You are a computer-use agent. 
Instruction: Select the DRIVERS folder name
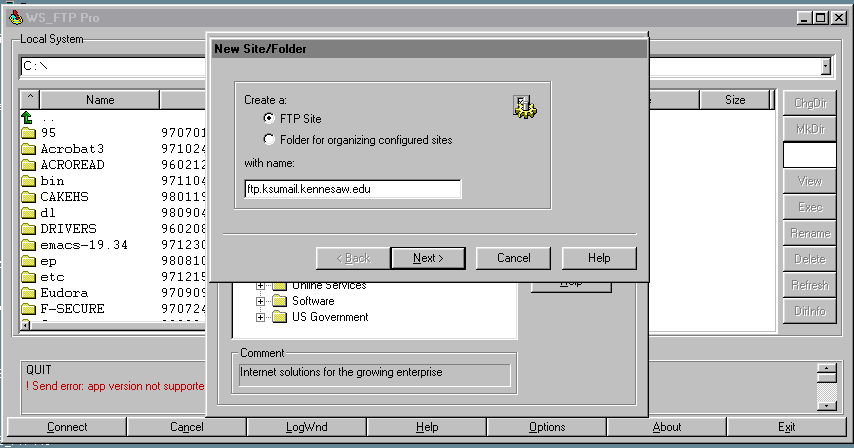[68, 229]
